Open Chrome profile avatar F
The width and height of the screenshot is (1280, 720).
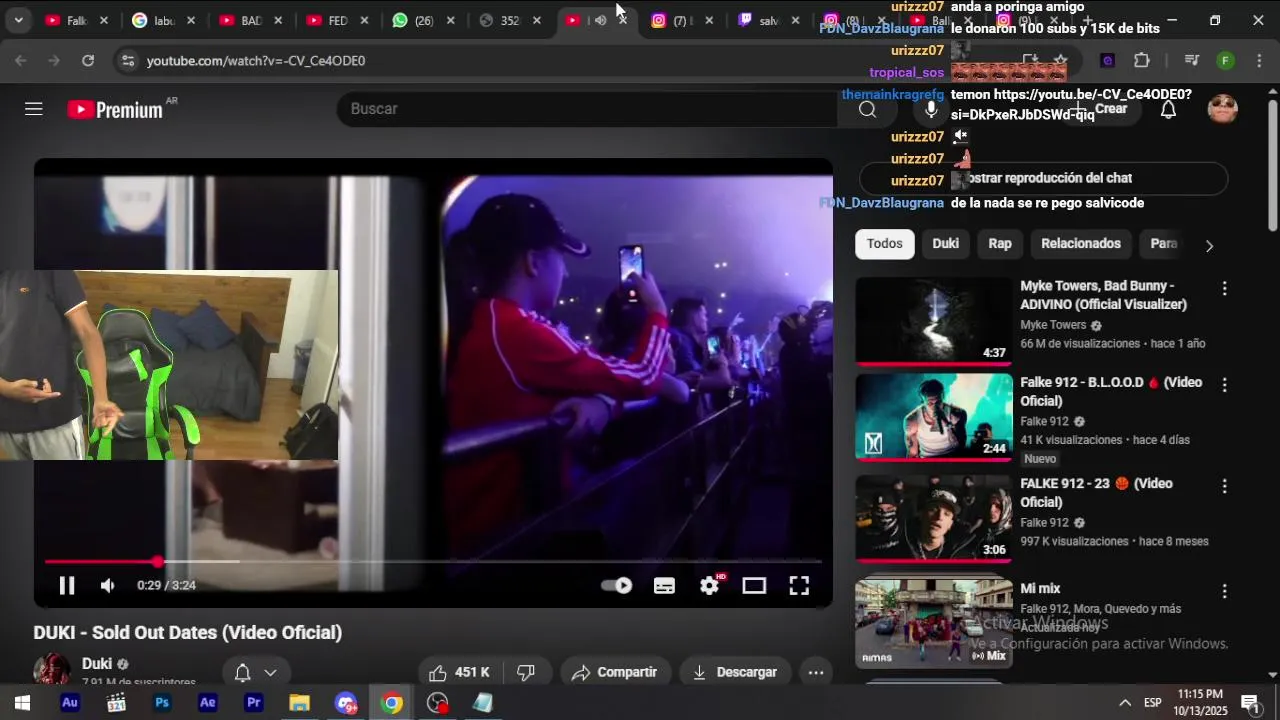click(x=1225, y=61)
